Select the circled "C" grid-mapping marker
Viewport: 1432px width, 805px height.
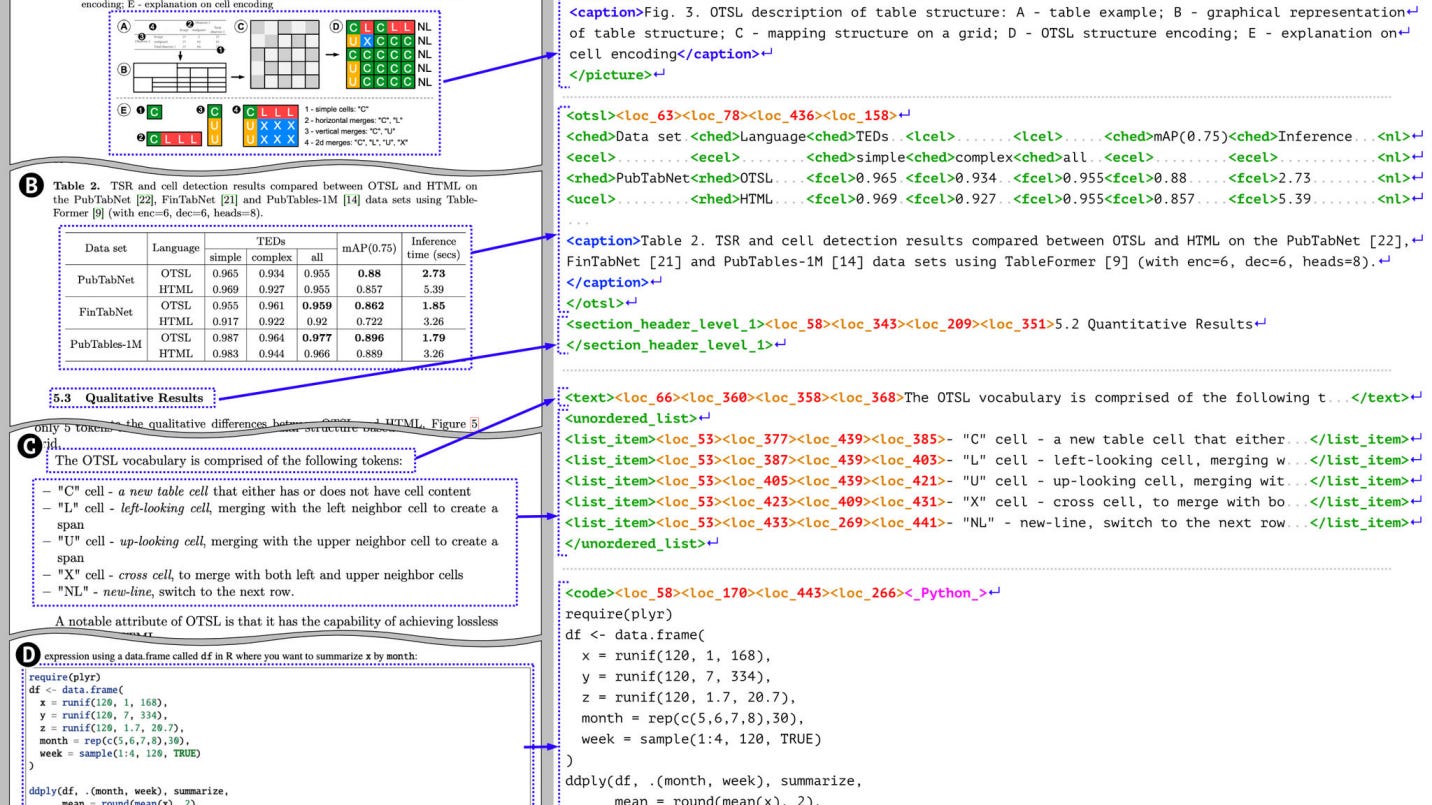(240, 26)
